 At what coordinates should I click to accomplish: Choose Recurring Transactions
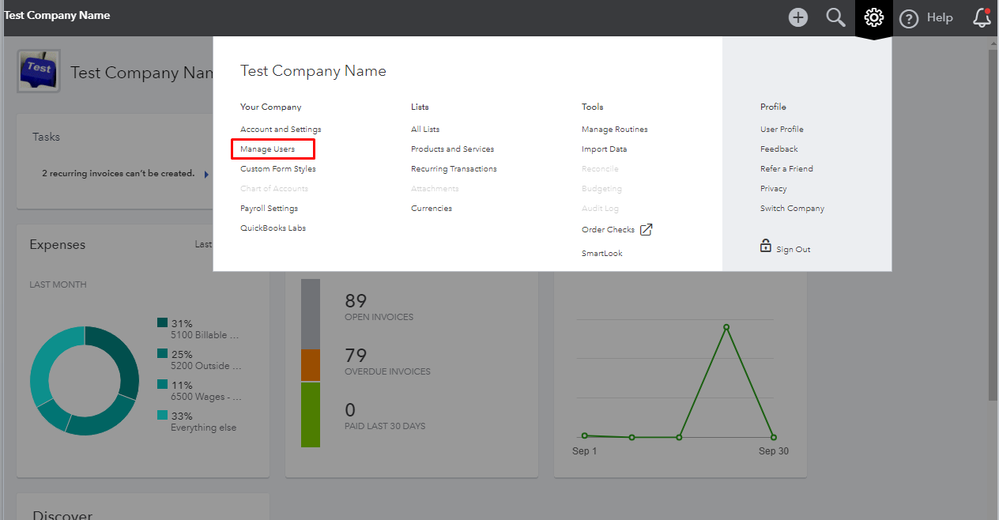(453, 169)
